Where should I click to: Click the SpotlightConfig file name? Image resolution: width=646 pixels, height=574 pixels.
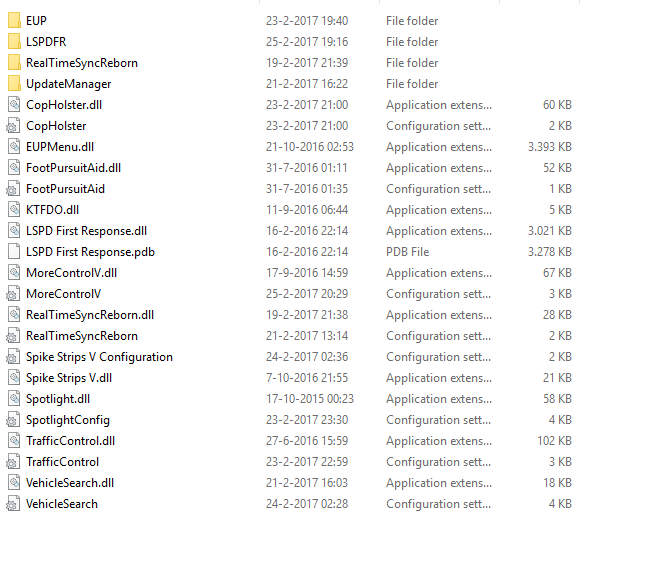[x=68, y=420]
